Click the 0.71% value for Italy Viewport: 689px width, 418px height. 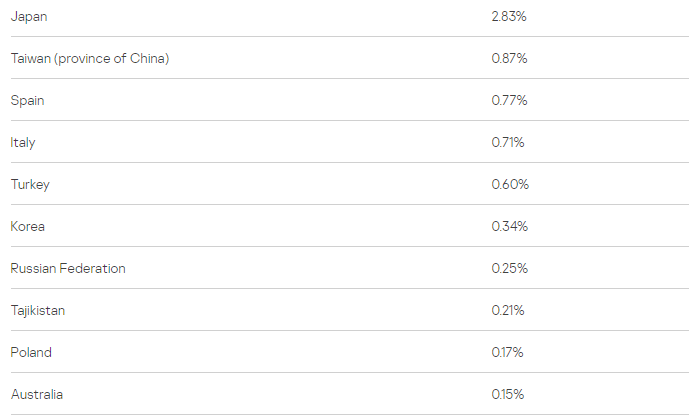click(x=508, y=142)
